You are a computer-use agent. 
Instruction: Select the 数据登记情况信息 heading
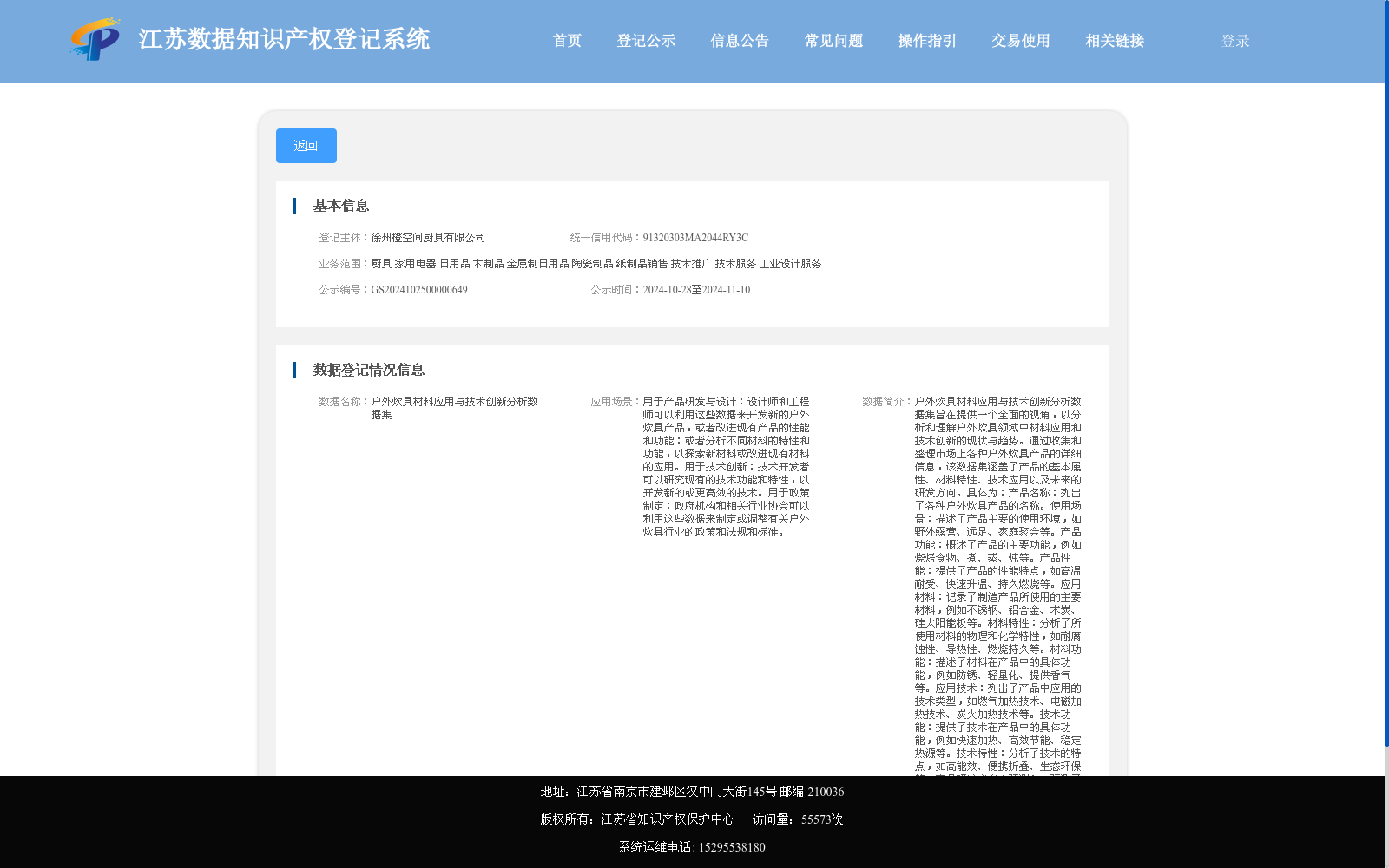369,370
